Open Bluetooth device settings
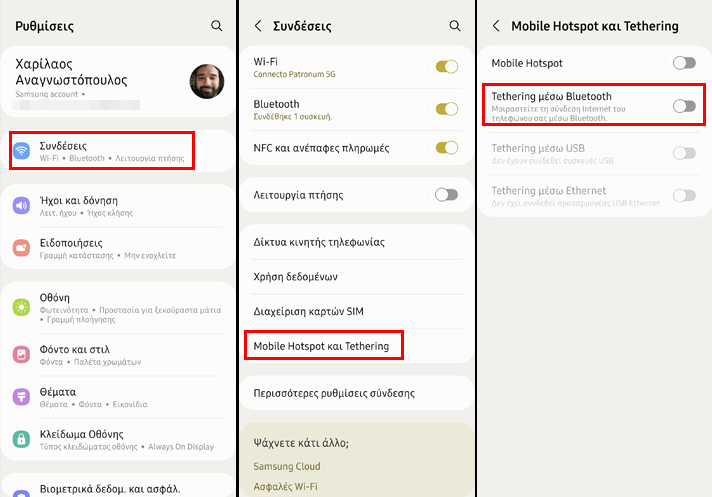 point(336,109)
